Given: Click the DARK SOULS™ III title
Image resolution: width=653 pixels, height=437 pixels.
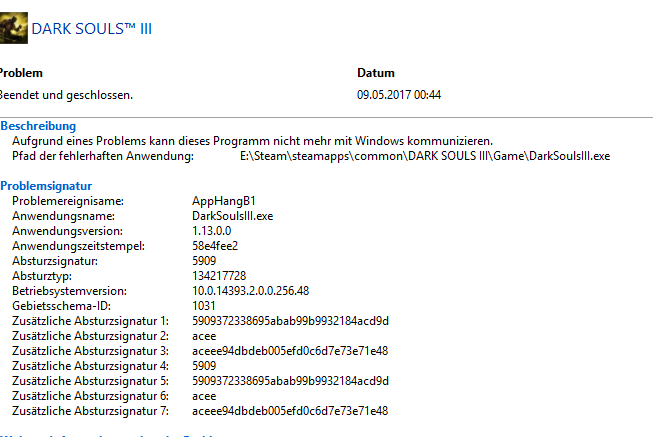Looking at the screenshot, I should coord(92,29).
